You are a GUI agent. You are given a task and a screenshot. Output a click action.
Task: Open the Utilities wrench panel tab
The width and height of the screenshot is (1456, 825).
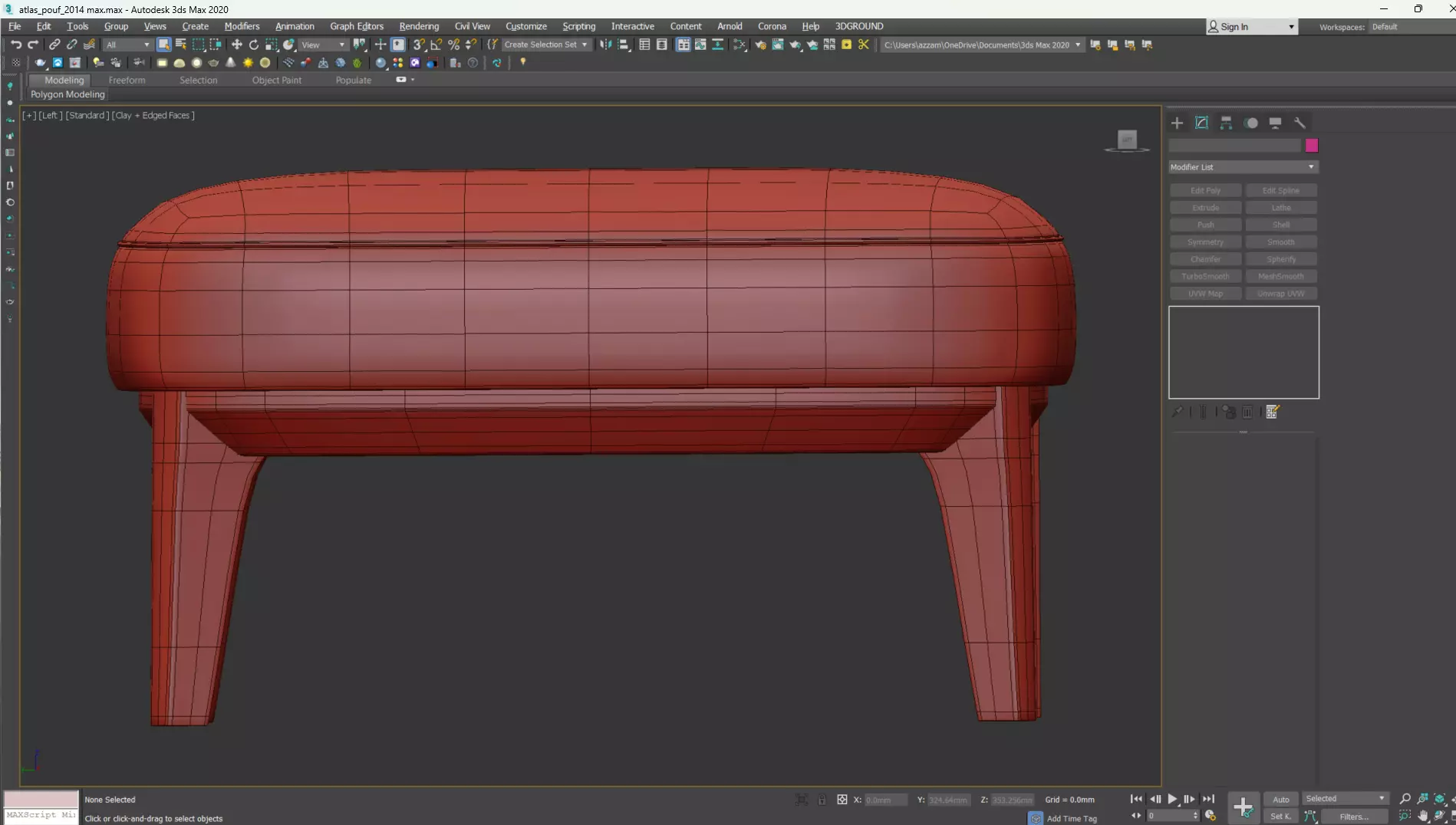coord(1300,123)
